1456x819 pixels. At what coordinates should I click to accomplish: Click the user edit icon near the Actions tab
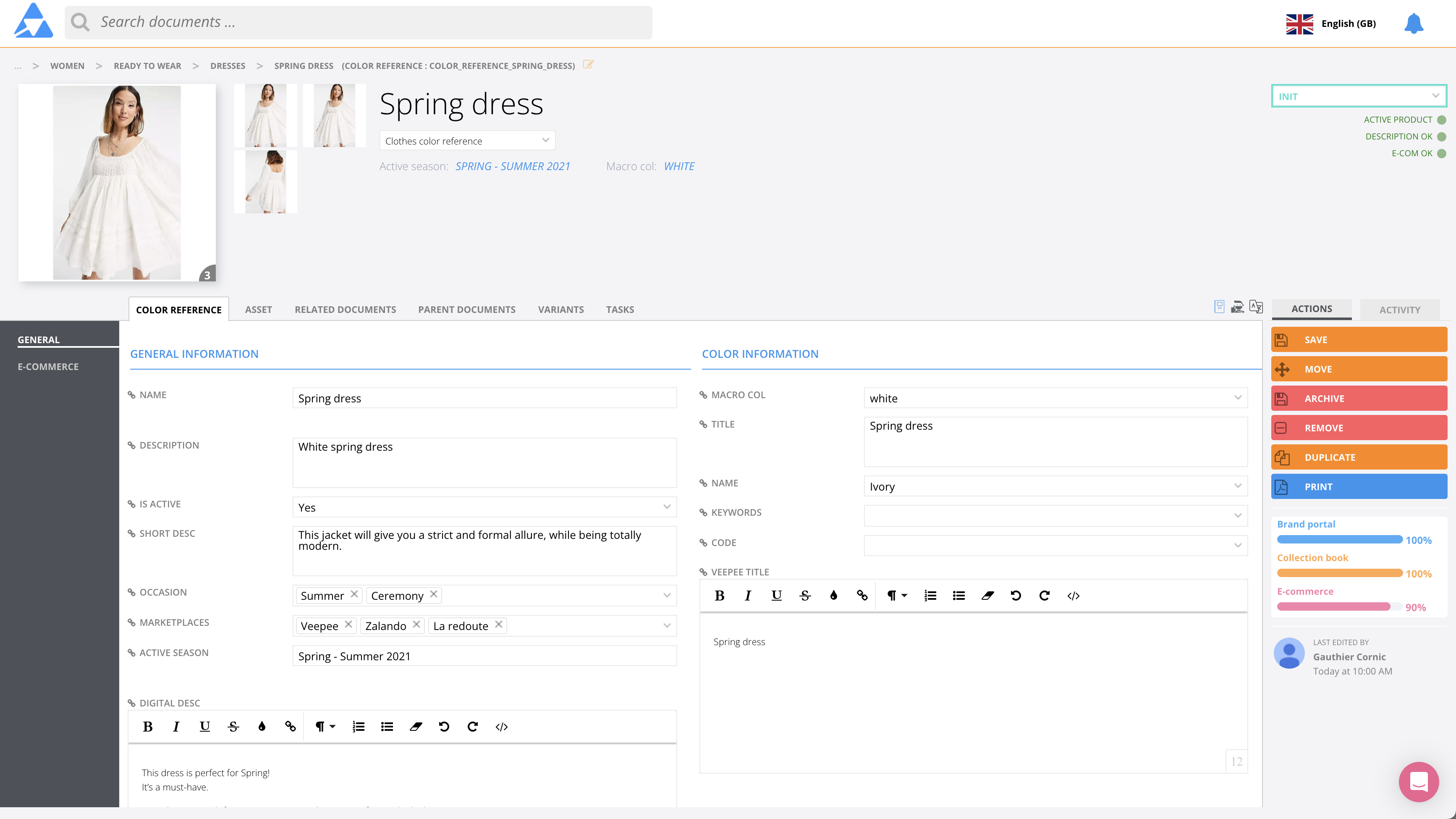[x=1237, y=307]
